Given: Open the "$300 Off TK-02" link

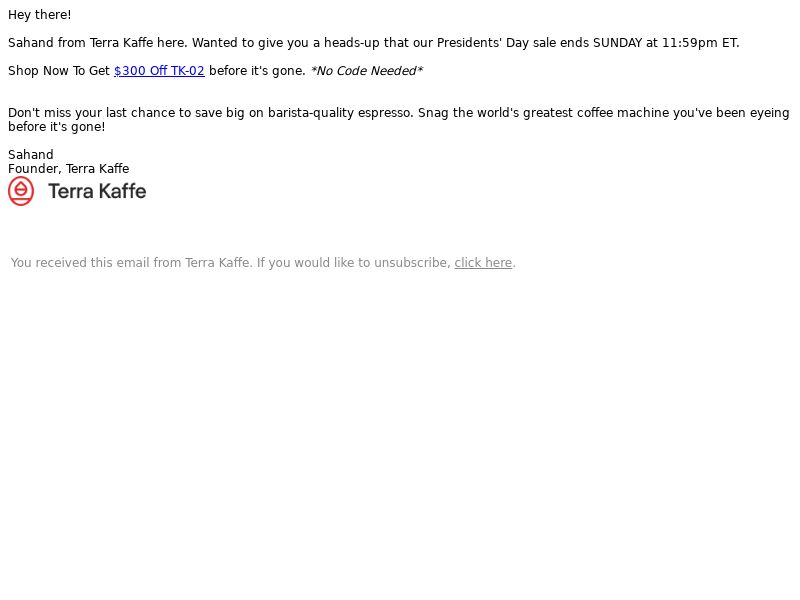Looking at the screenshot, I should click(x=159, y=71).
